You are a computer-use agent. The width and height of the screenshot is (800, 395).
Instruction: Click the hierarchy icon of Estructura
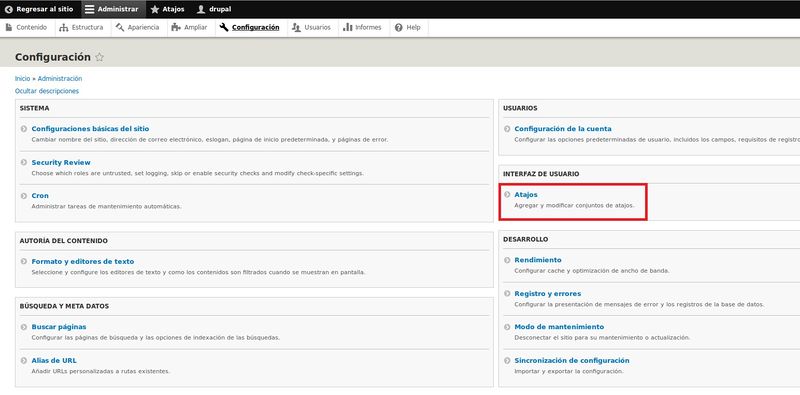(x=64, y=28)
